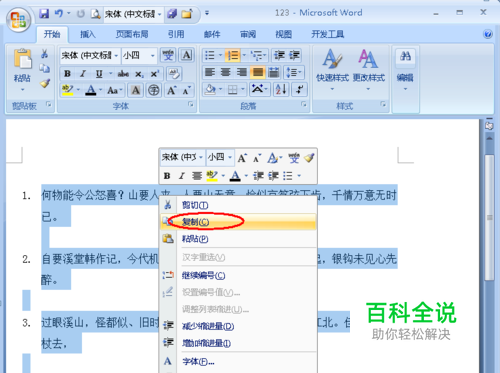The image size is (500, 373).
Task: Click Bullets list button in ribbon
Action: pyautogui.click(x=210, y=55)
